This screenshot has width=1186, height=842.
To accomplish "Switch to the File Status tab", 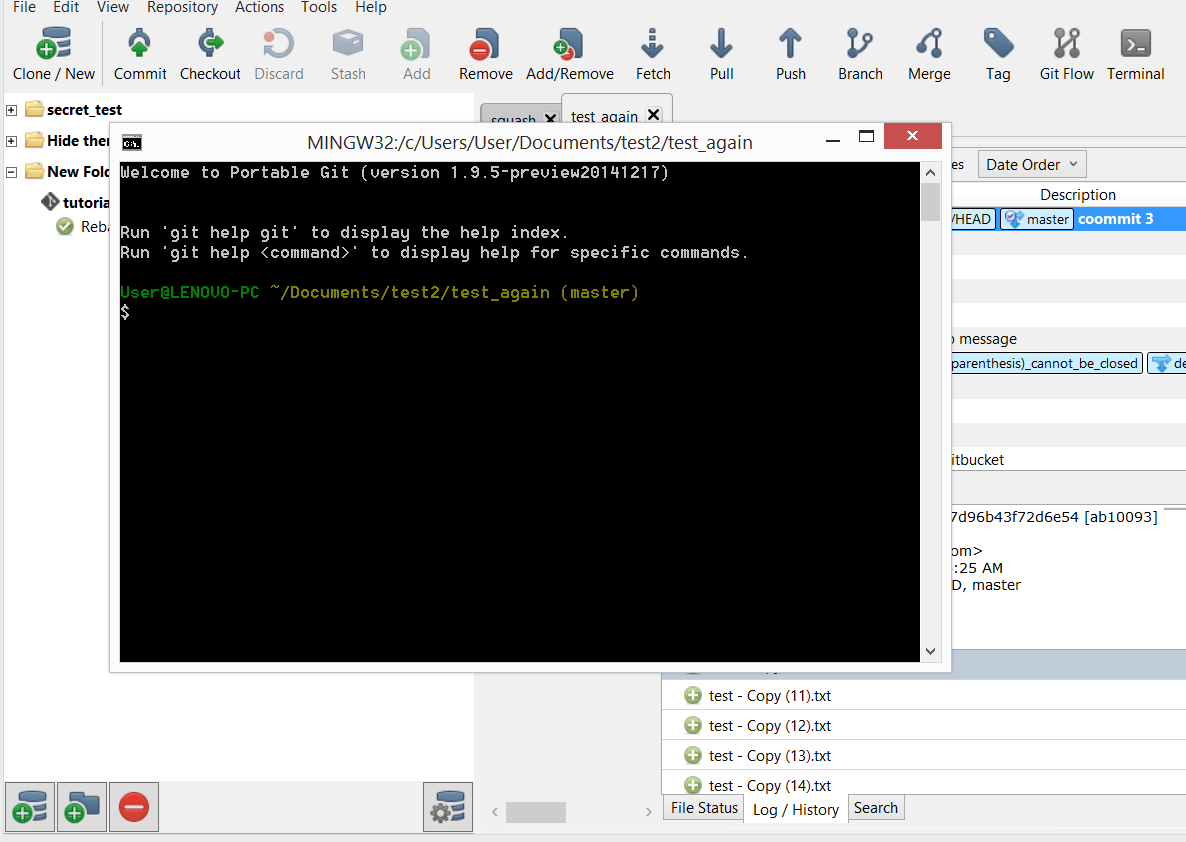I will tap(704, 808).
